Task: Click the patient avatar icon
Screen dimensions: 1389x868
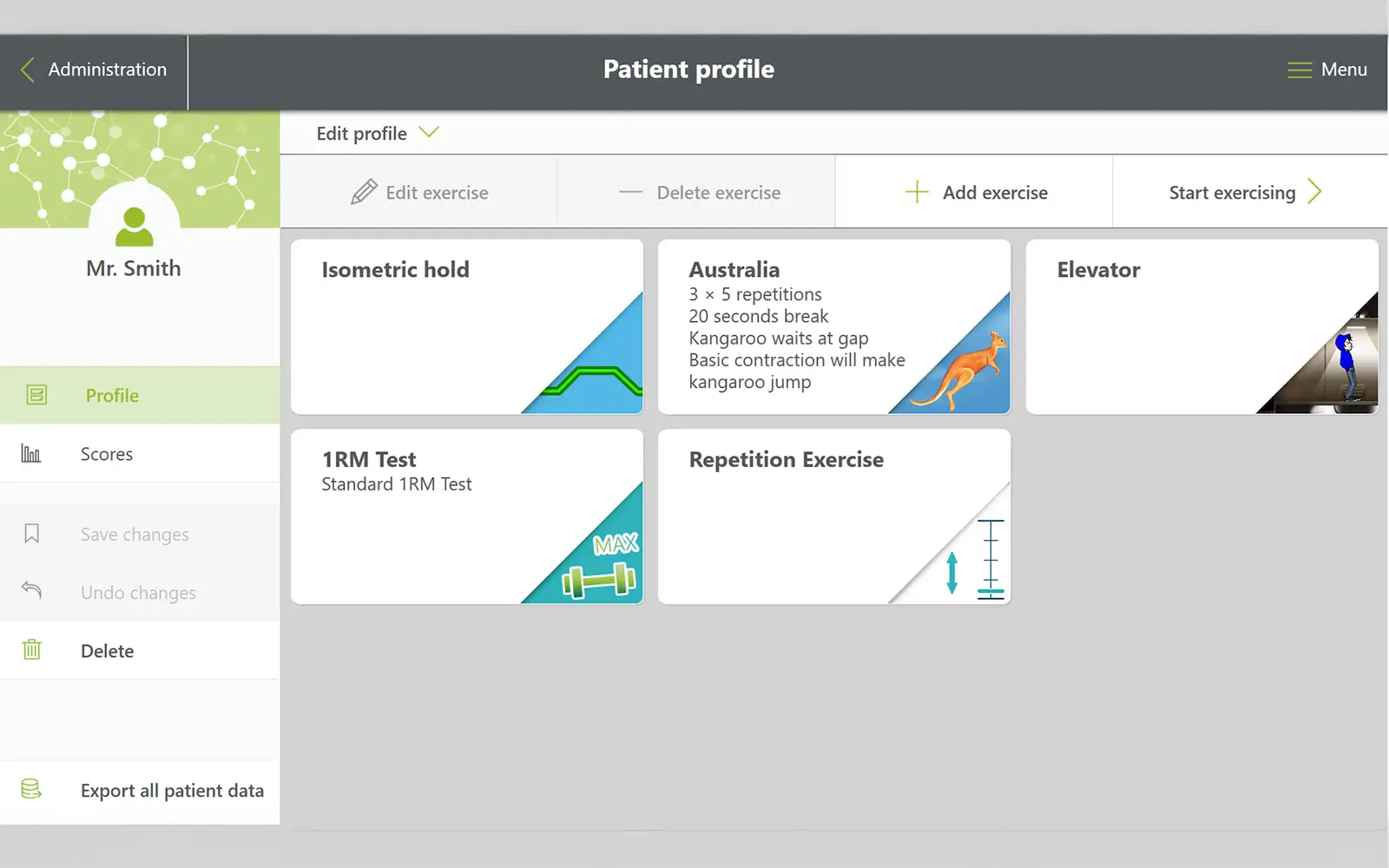Action: (x=135, y=227)
